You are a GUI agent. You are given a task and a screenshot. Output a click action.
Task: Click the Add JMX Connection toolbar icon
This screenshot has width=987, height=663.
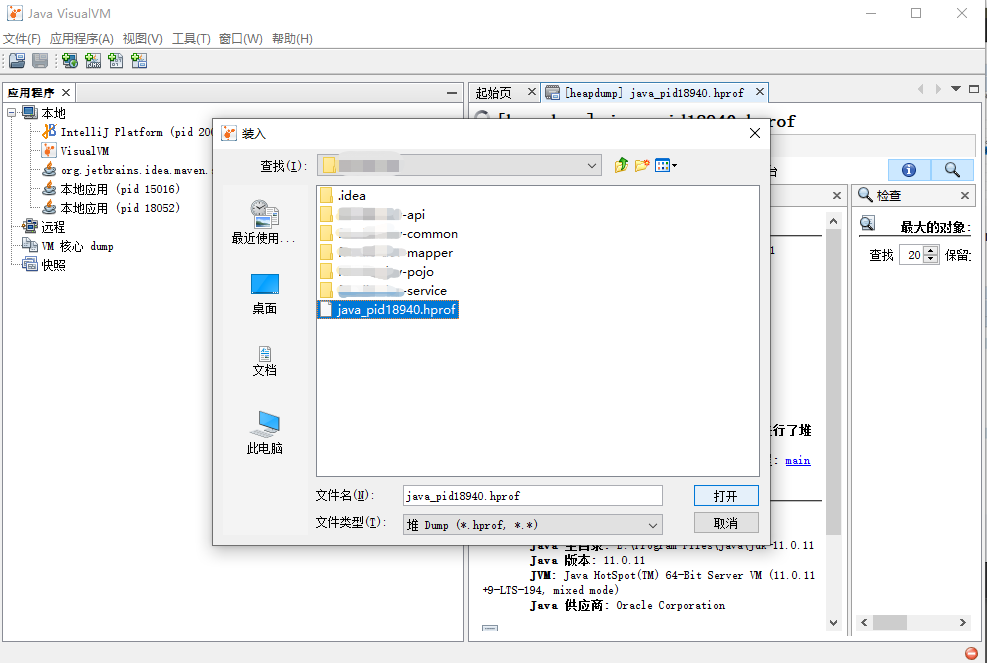tap(93, 60)
